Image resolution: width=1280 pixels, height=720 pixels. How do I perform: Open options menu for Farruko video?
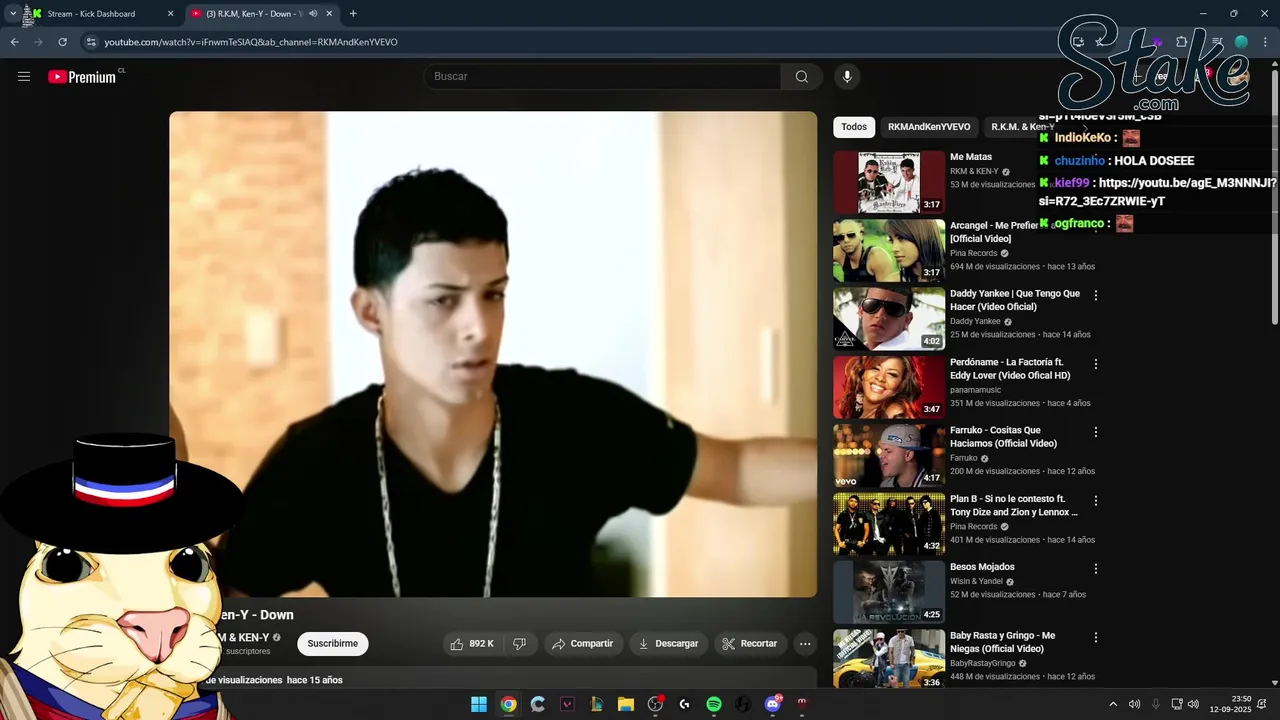tap(1096, 432)
